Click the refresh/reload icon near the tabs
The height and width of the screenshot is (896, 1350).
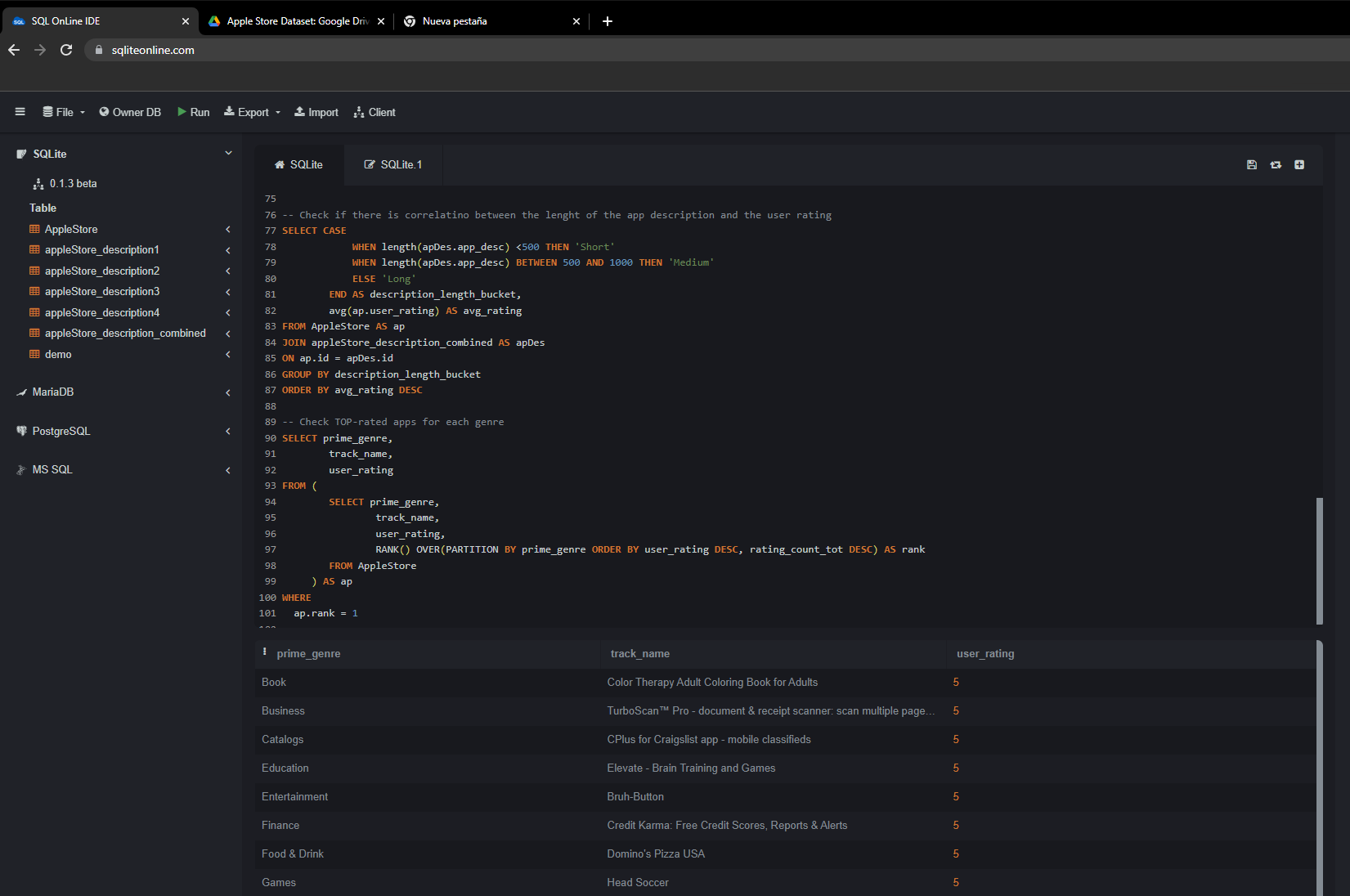1276,164
